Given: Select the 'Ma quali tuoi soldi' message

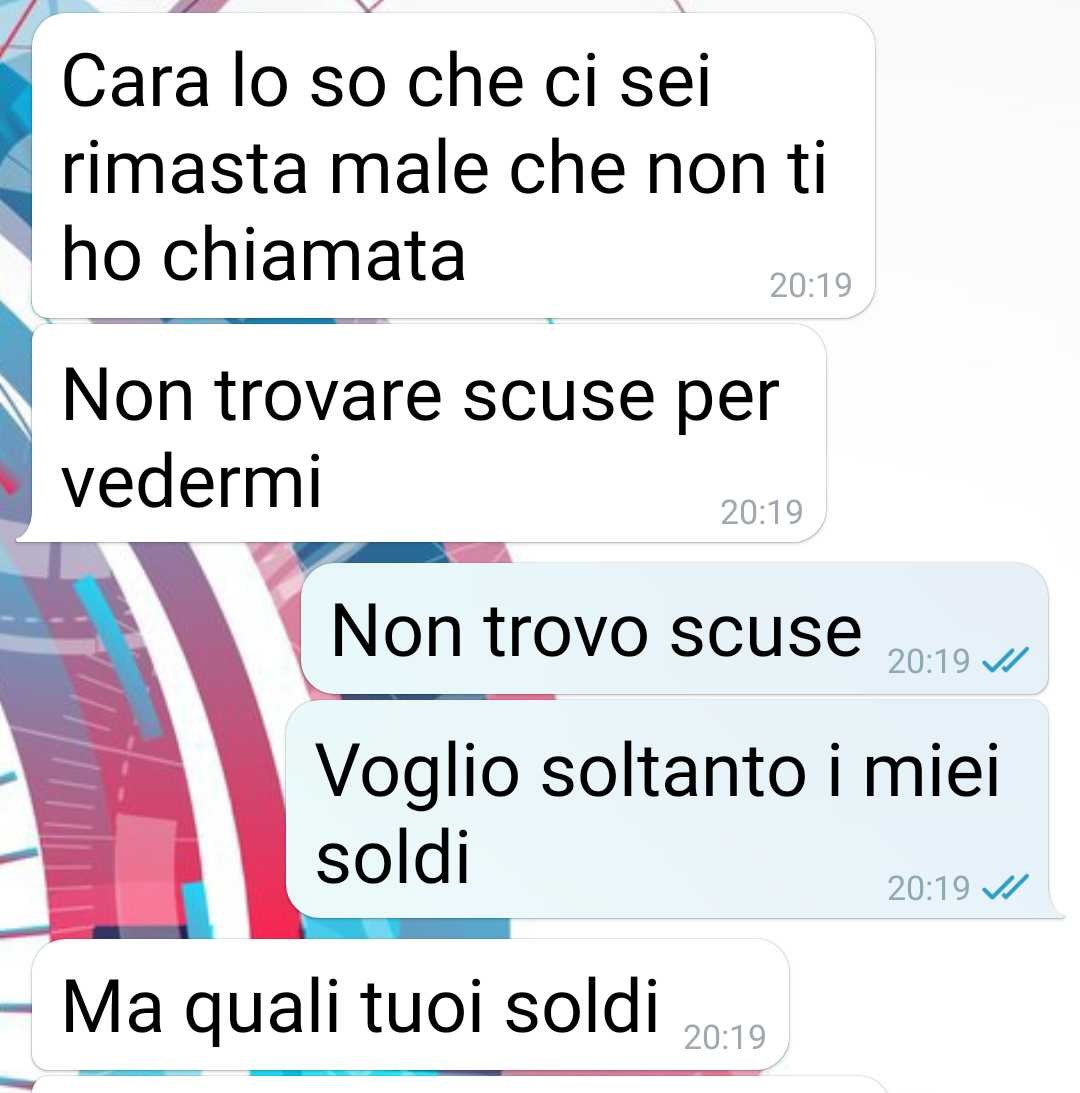Looking at the screenshot, I should pos(411,1004).
